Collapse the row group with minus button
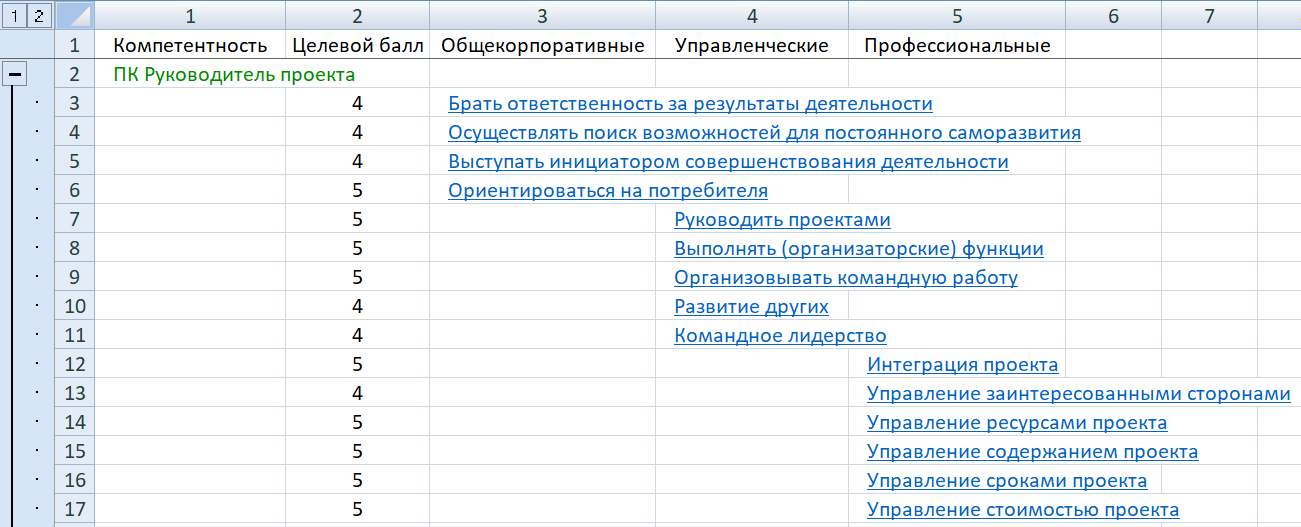The width and height of the screenshot is (1301, 527). 16,74
